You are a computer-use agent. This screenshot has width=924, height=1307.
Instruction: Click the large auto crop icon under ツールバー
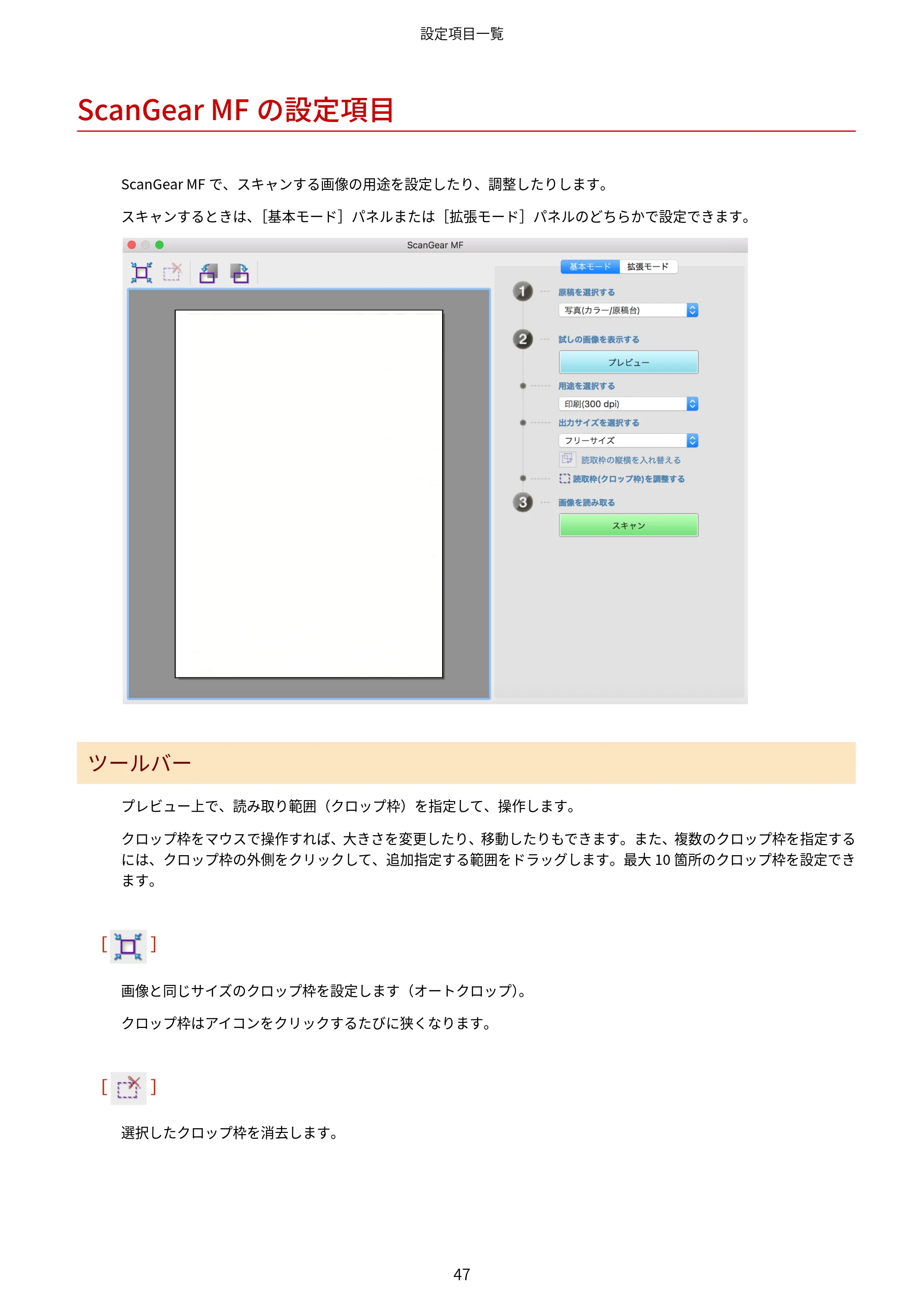coord(128,947)
